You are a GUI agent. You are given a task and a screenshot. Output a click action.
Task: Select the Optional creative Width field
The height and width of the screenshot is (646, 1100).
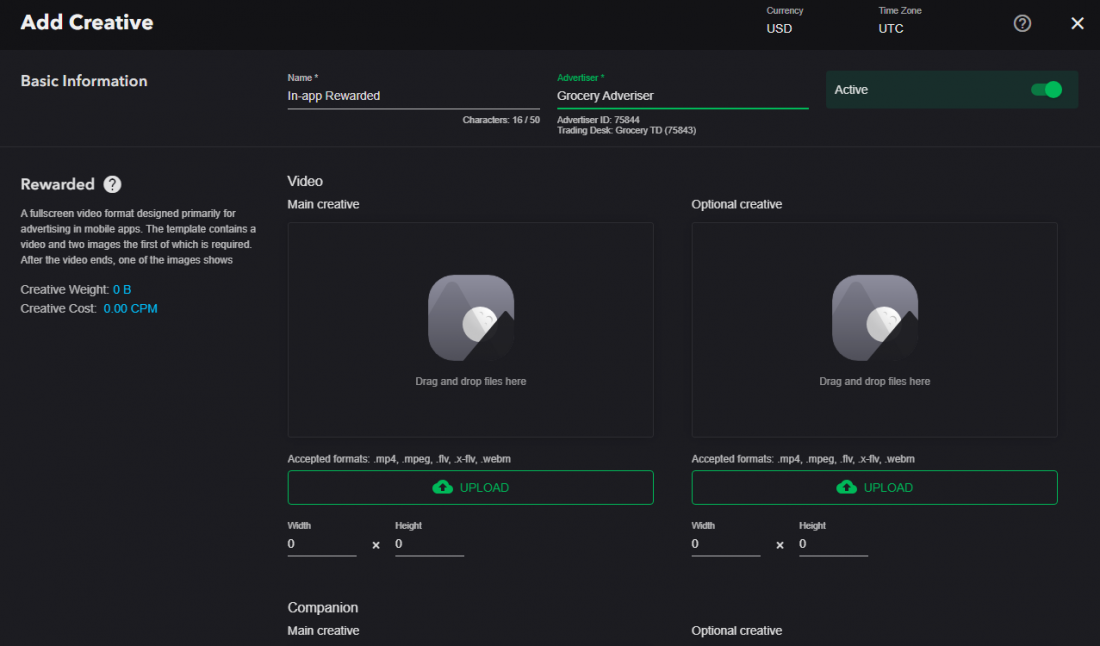(726, 544)
